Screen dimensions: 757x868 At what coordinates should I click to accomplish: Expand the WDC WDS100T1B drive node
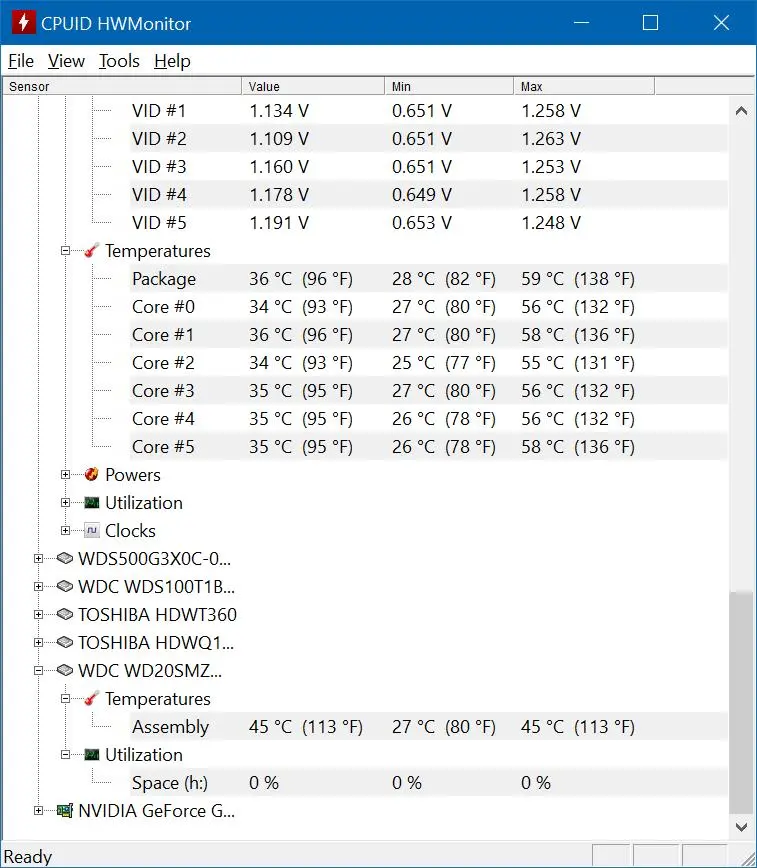point(38,586)
